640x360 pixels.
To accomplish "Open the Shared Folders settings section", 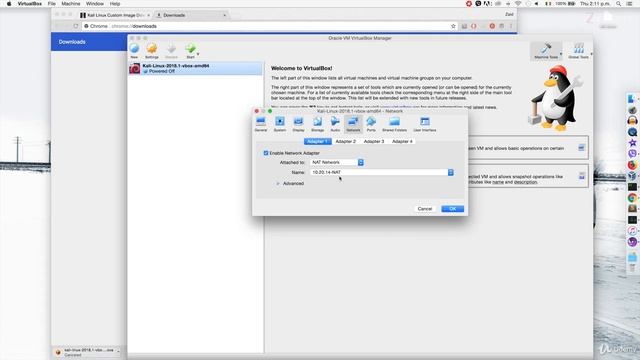I will point(394,124).
